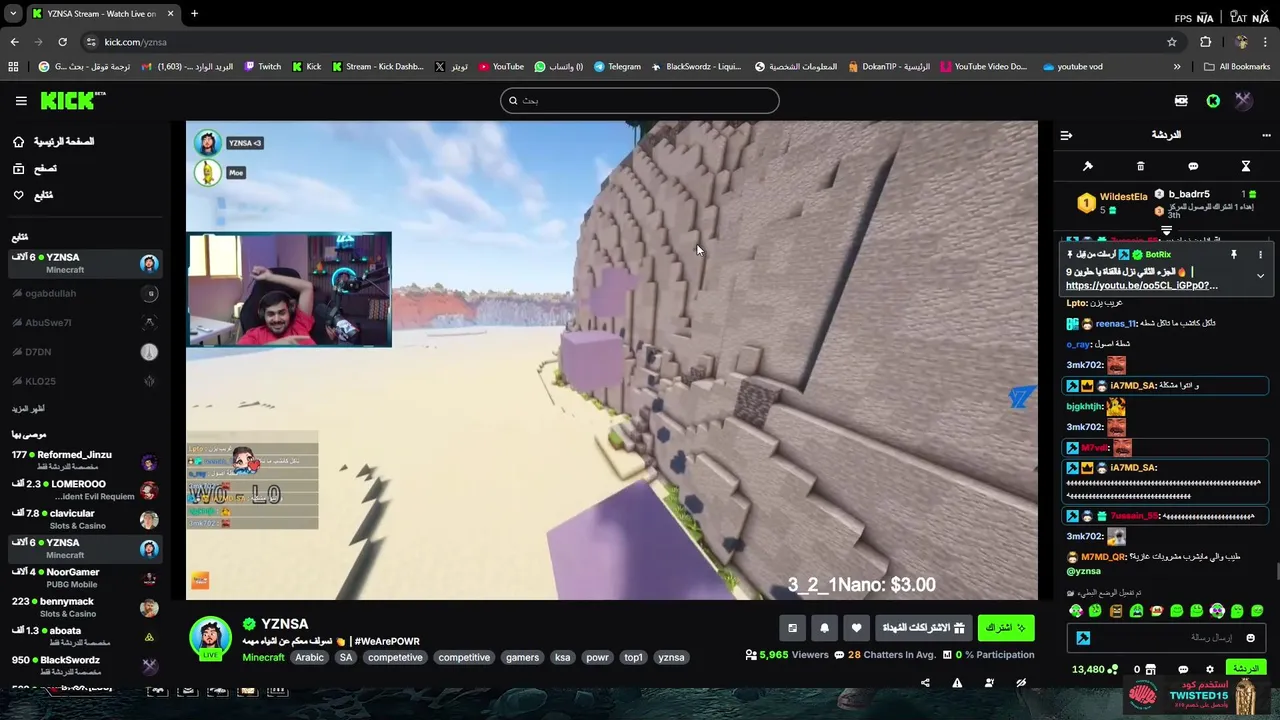Screen dimensions: 1280x720
Task: Click the share icon below stream stats
Action: coord(925,683)
